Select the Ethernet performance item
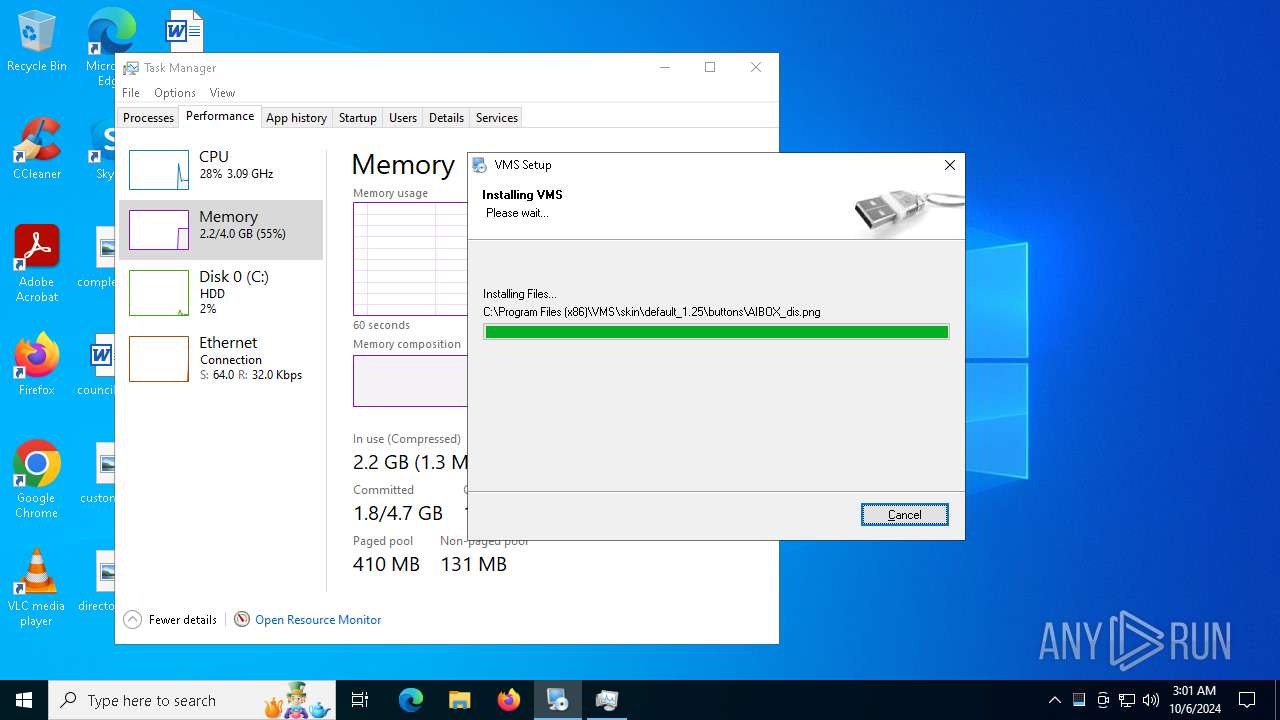Image resolution: width=1280 pixels, height=720 pixels. click(221, 359)
